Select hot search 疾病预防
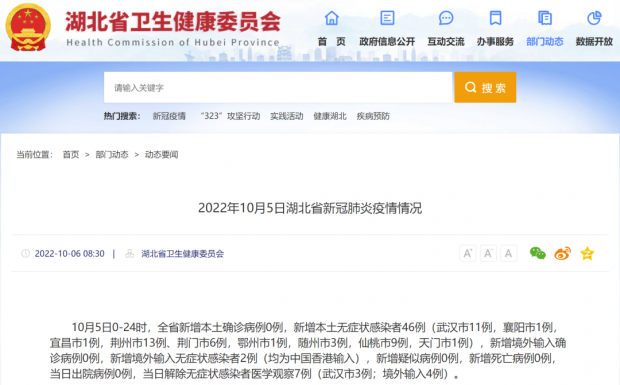Image resolution: width=620 pixels, height=385 pixels. point(373,116)
